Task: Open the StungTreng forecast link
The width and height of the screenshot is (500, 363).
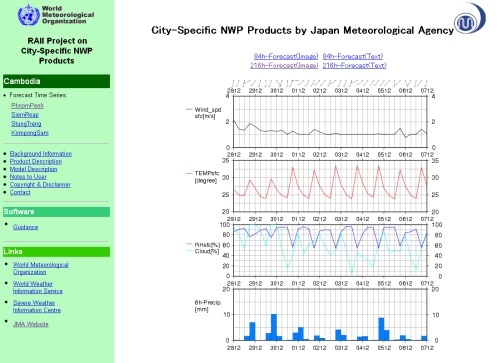Action: click(x=26, y=124)
